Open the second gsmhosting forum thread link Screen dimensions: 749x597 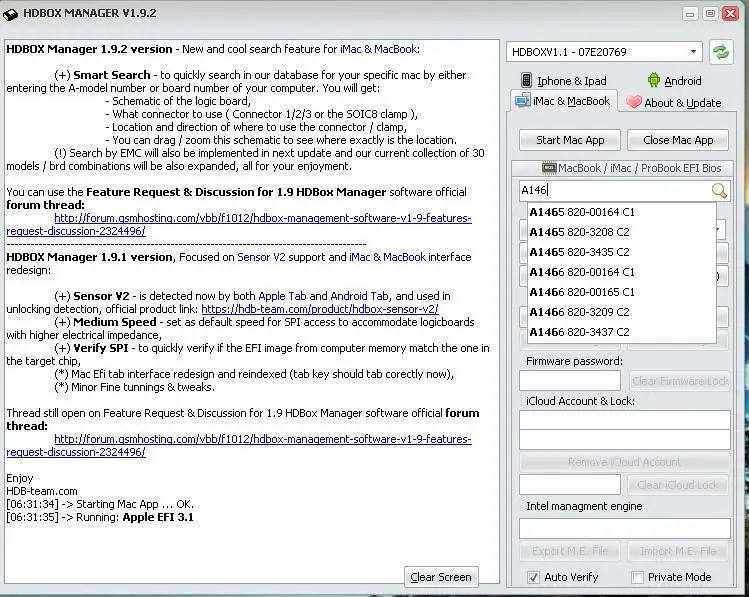coord(263,439)
